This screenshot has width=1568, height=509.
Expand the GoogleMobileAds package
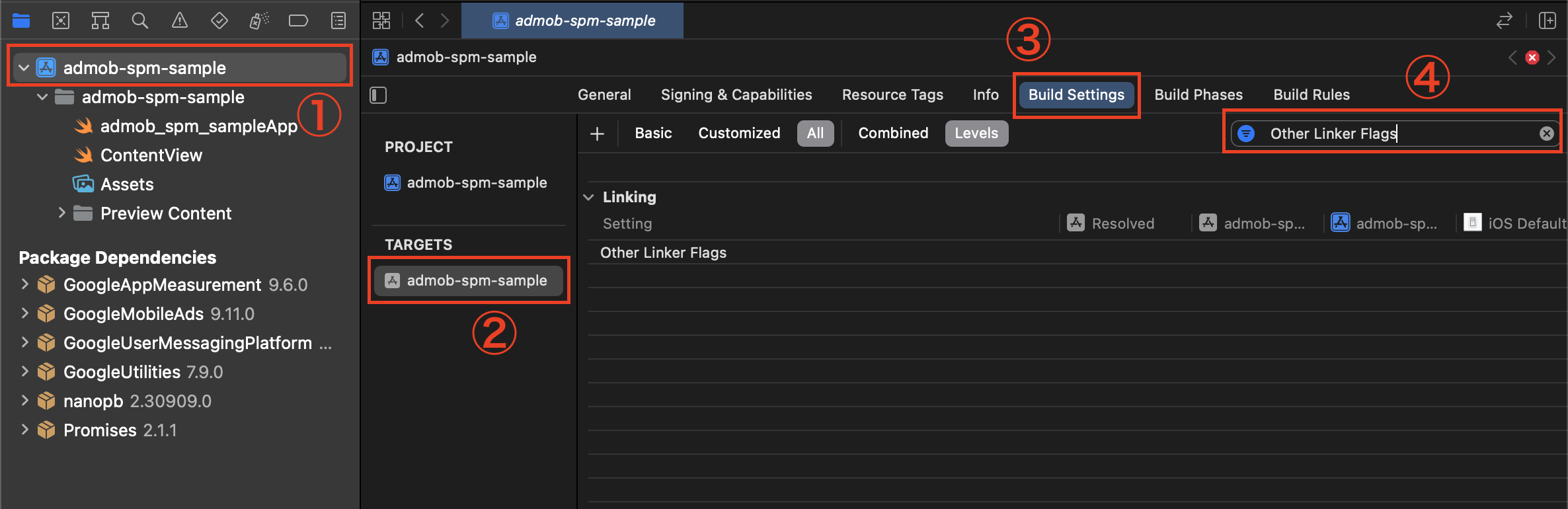24,313
